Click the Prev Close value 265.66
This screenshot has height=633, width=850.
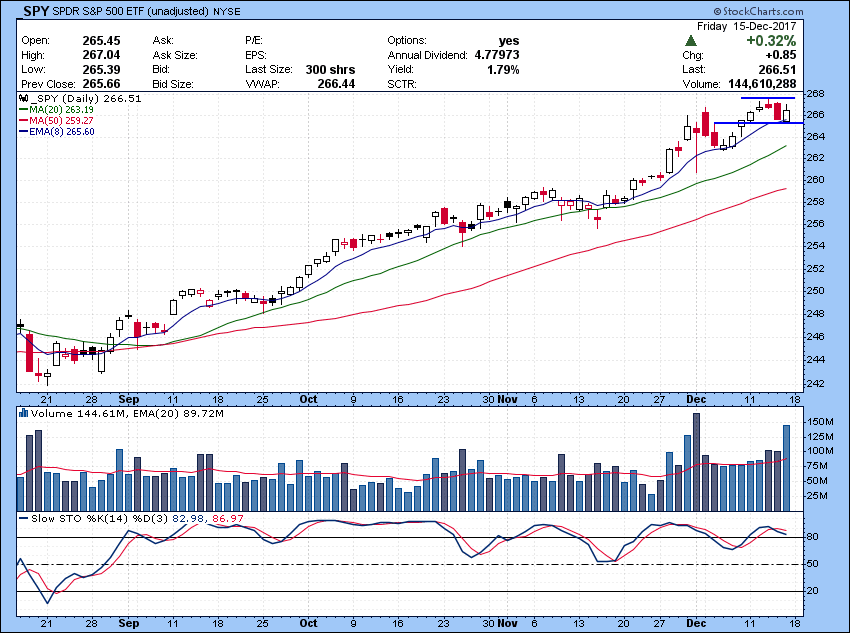[x=101, y=84]
